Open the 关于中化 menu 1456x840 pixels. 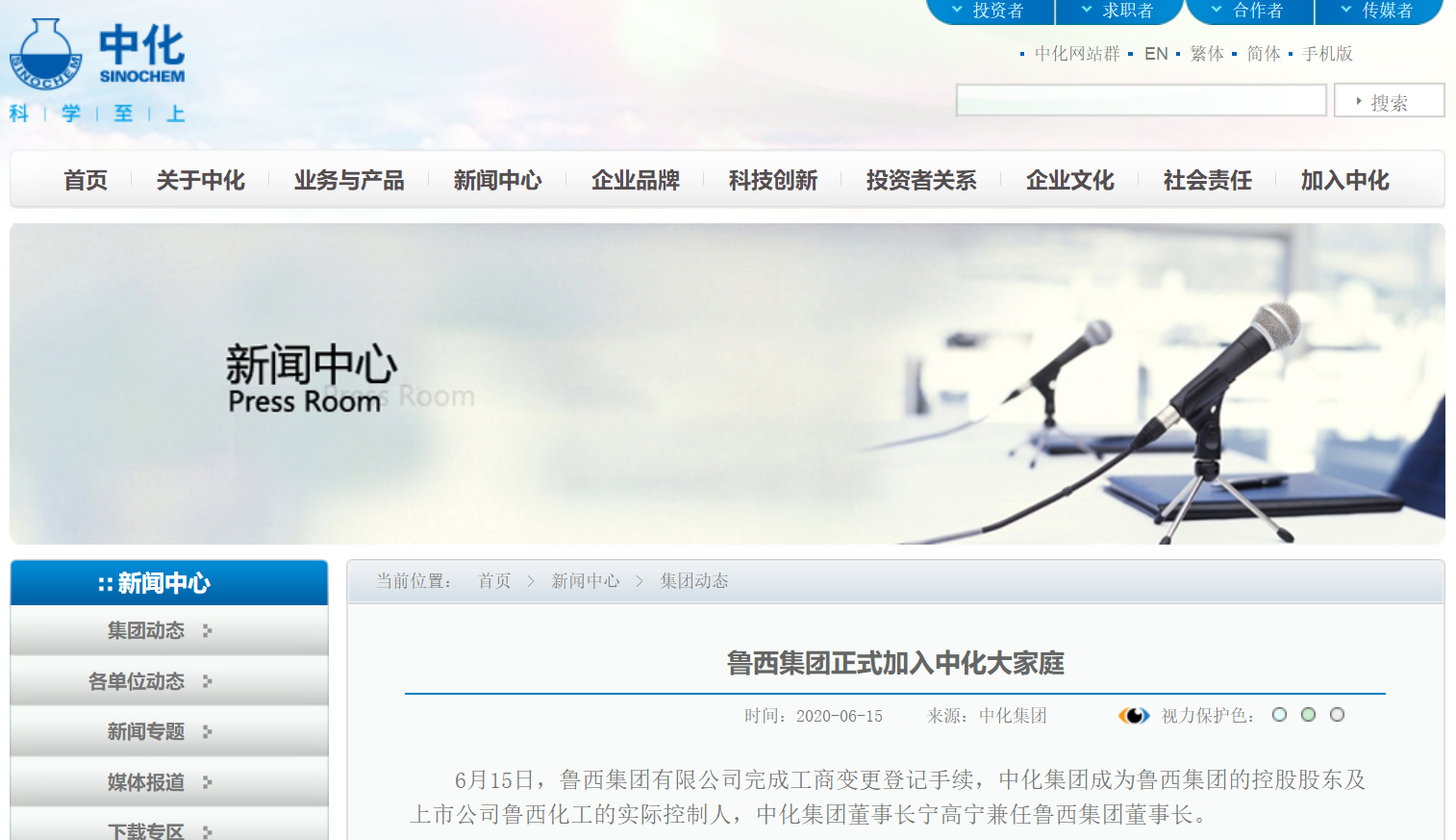pos(201,180)
